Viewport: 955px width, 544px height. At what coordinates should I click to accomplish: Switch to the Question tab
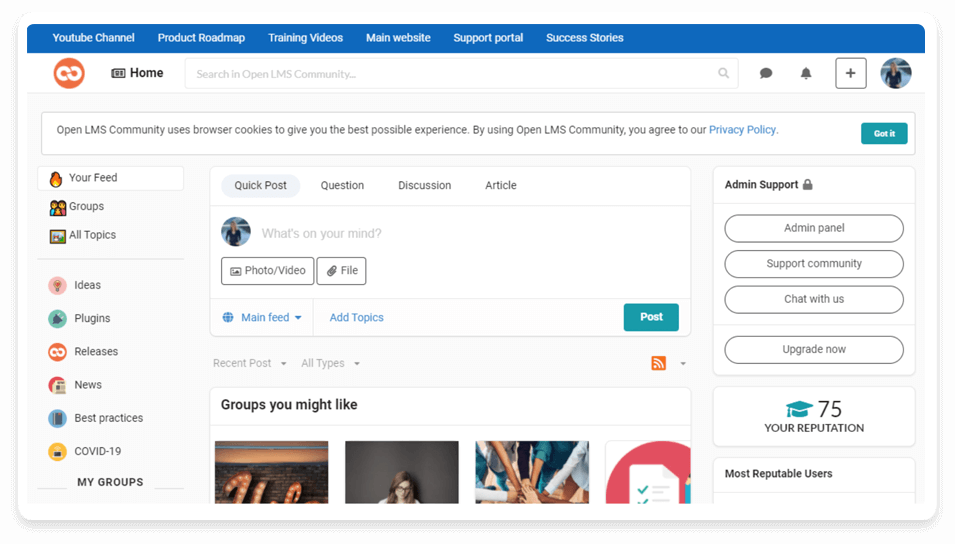coord(342,185)
